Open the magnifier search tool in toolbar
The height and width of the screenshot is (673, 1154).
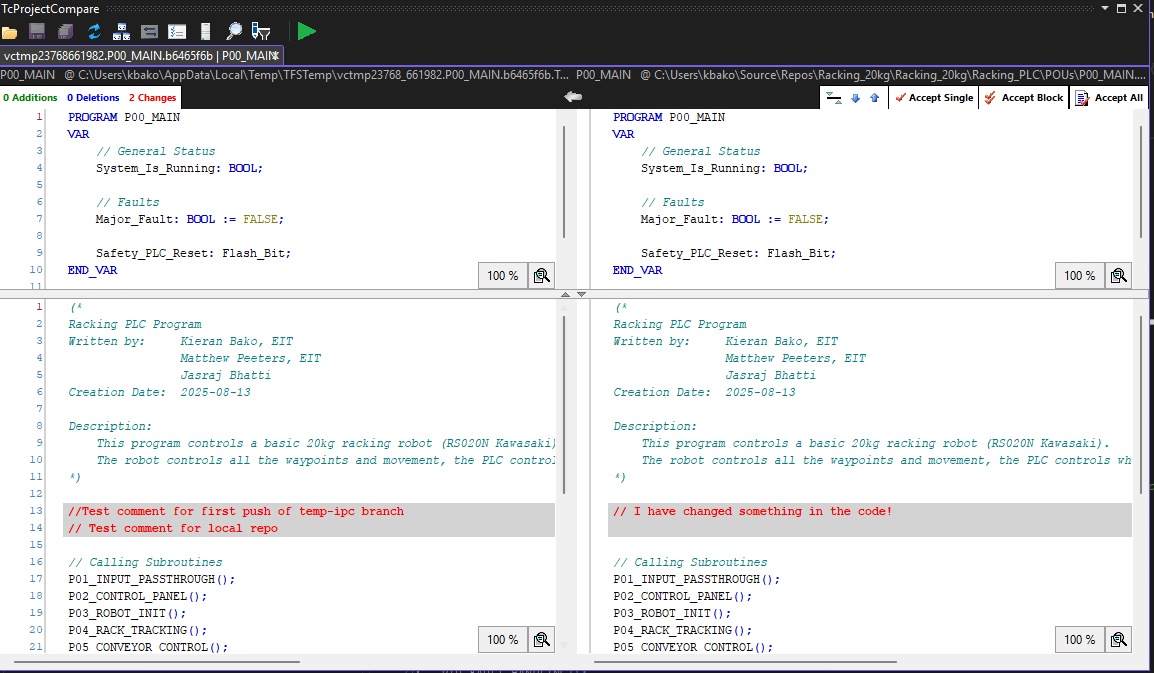234,31
